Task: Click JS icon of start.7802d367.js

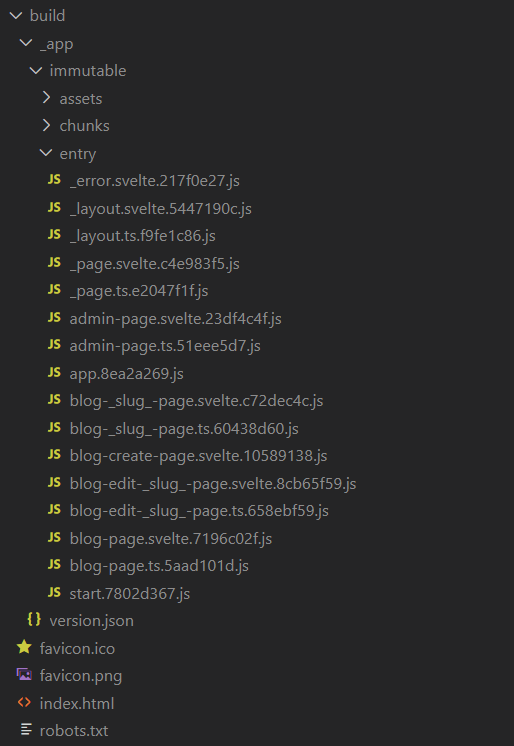Action: tap(54, 592)
